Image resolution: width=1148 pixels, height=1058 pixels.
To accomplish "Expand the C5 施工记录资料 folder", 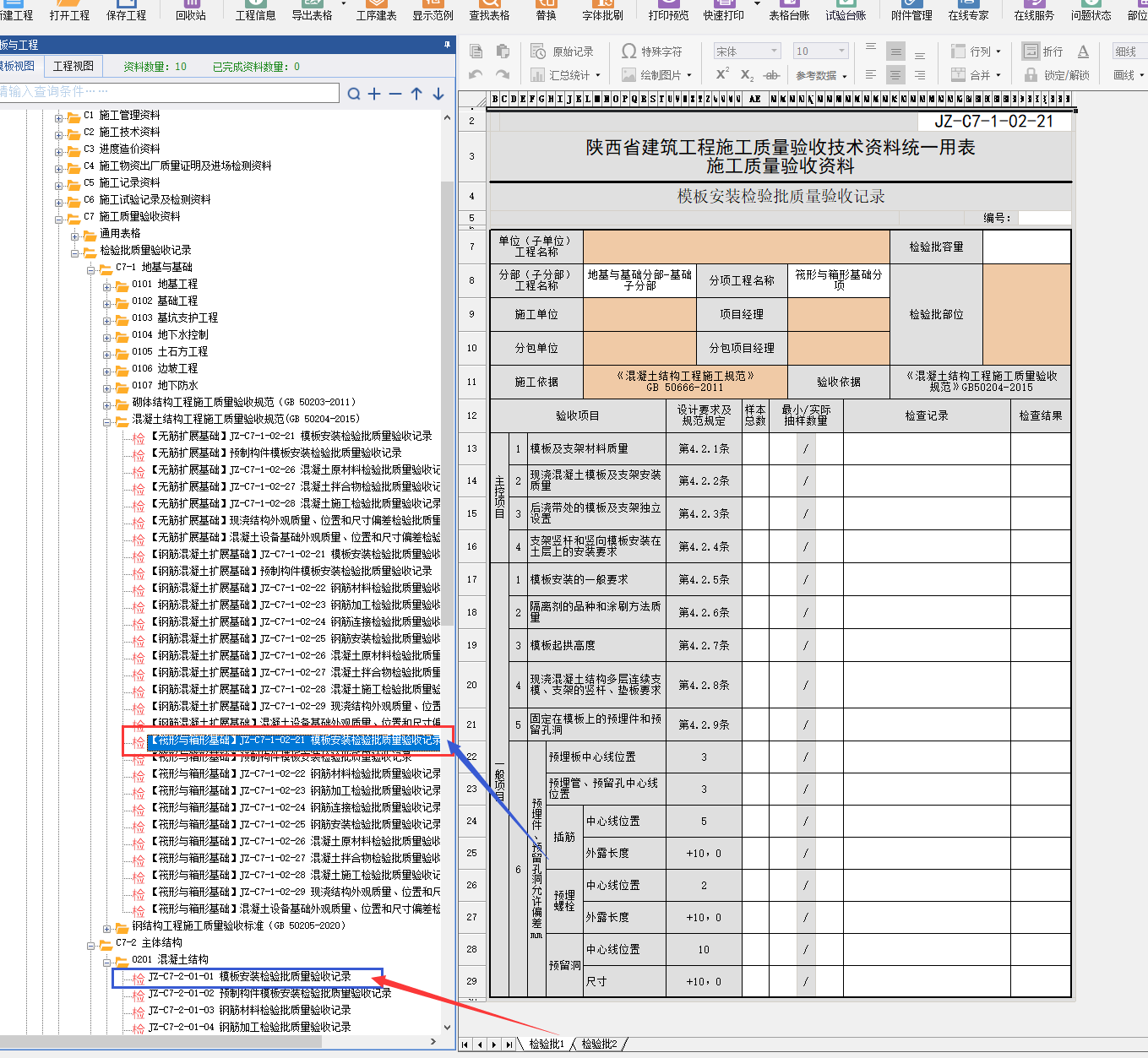I will coord(59,186).
